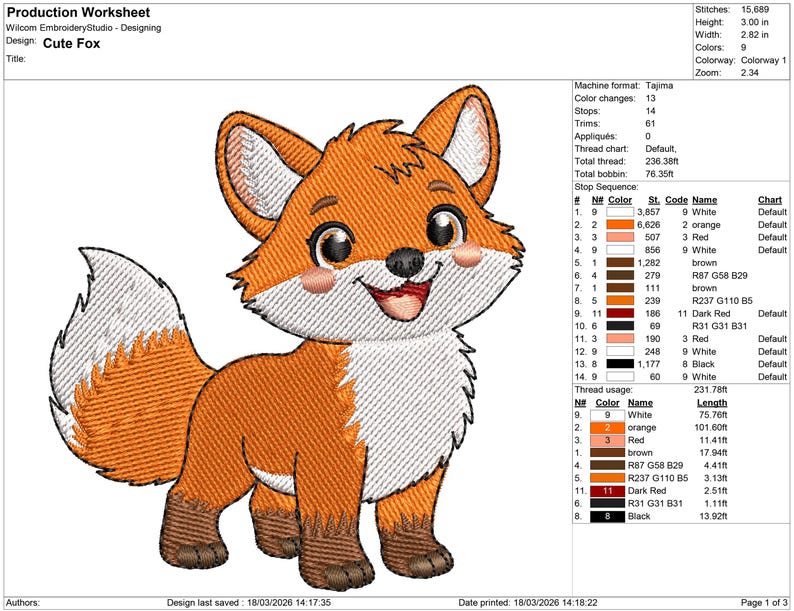Click the Dark Red swatch numbered 11 in thread usage

[607, 491]
